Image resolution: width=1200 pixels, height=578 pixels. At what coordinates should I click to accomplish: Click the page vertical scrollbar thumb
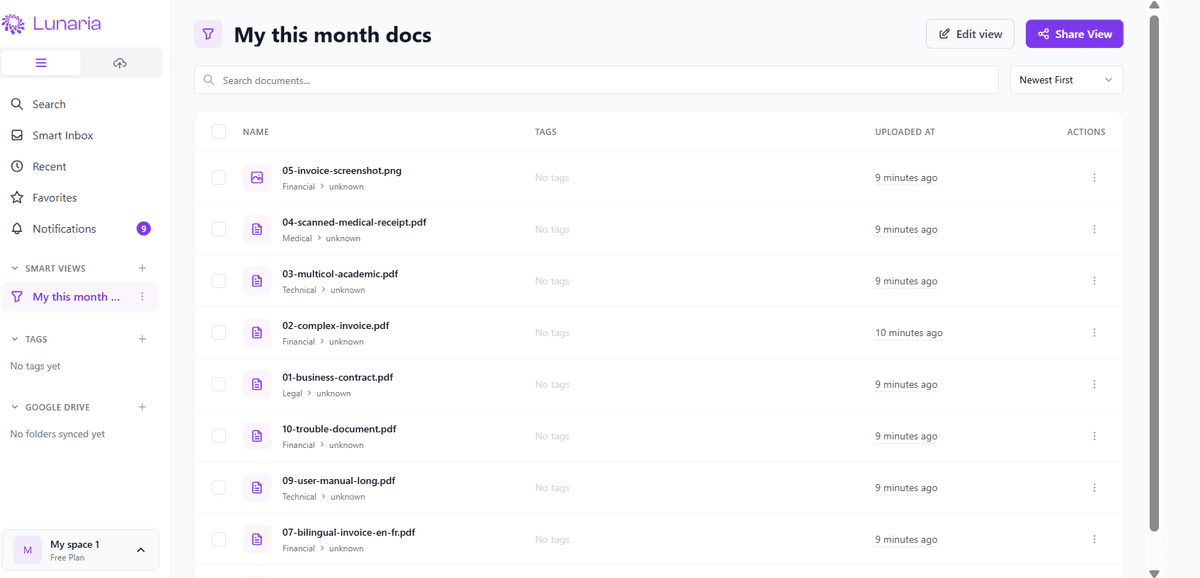[1154, 274]
